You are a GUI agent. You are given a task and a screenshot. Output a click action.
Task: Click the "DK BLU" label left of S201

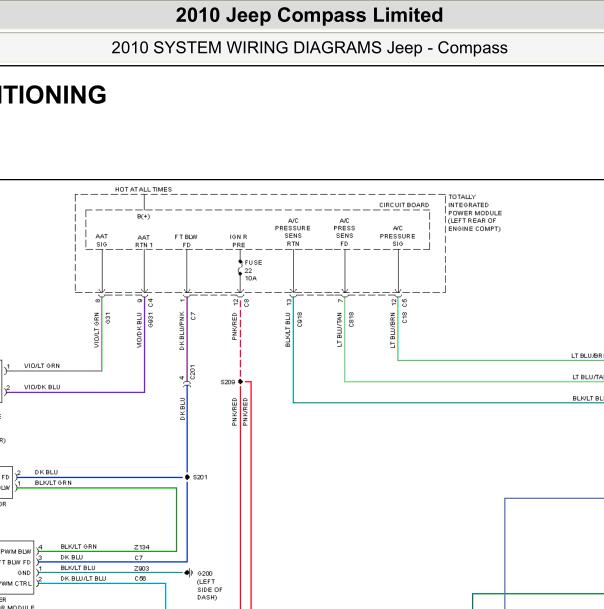pos(46,472)
